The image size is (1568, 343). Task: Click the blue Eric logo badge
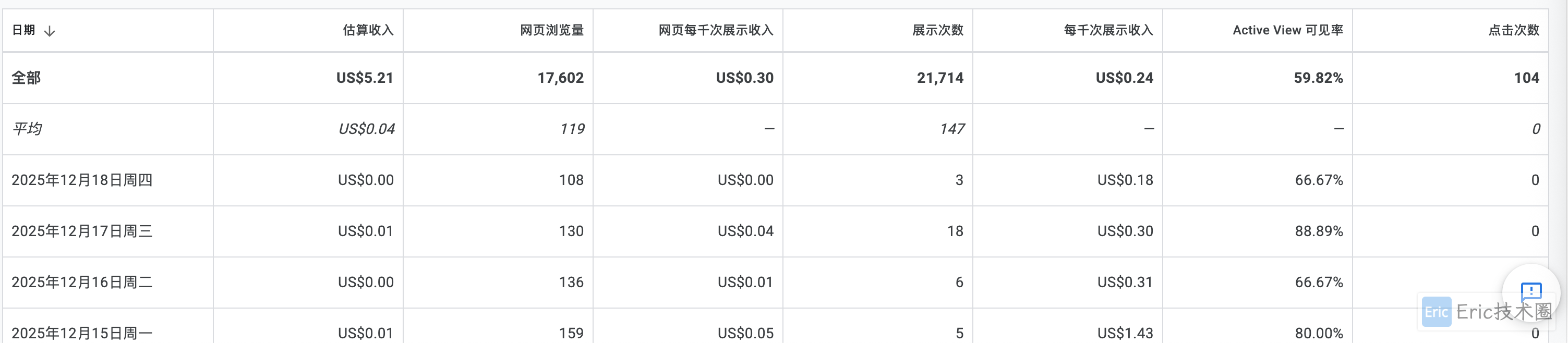[1436, 312]
